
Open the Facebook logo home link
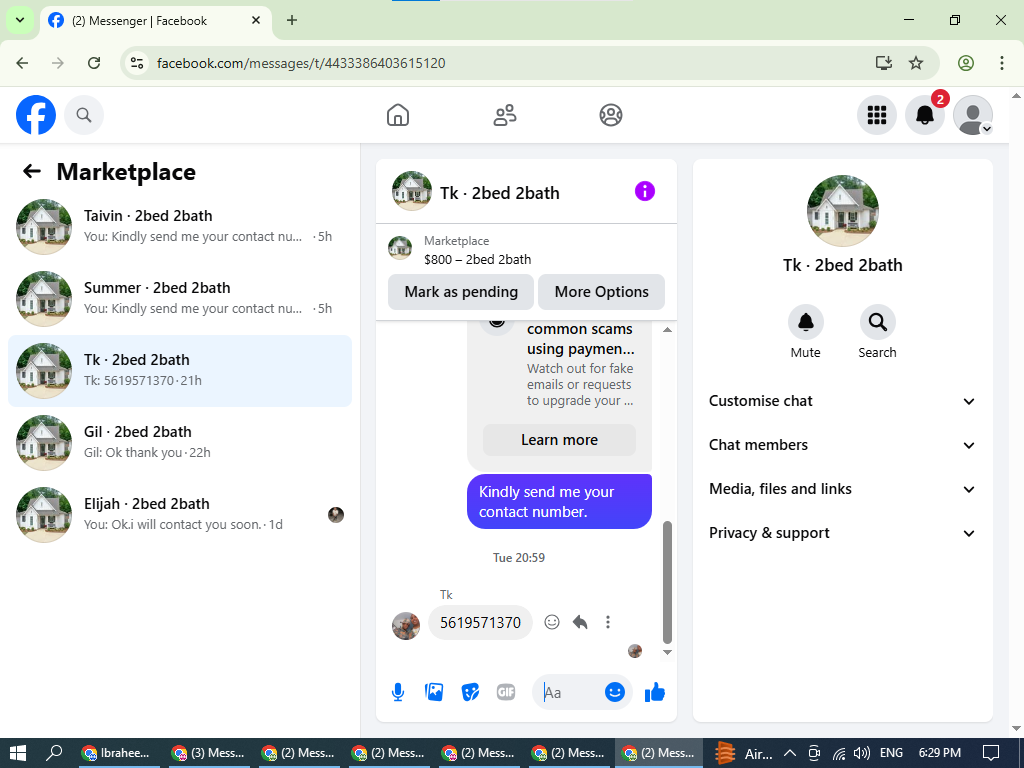click(x=36, y=115)
